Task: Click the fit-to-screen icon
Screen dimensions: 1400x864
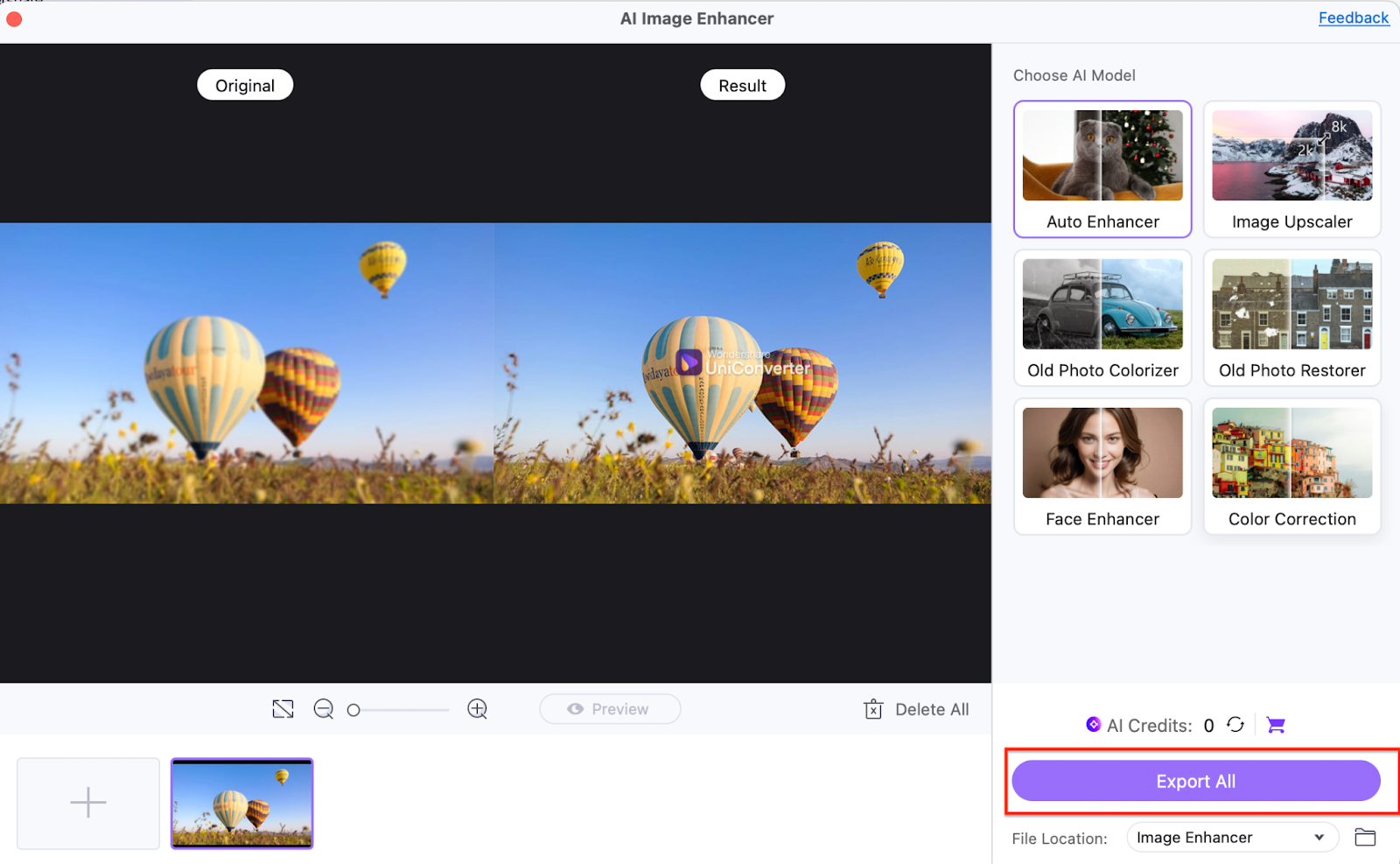Action: click(x=283, y=709)
